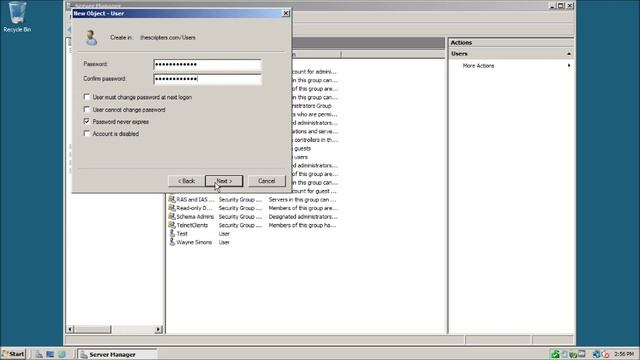Image resolution: width=640 pixels, height=360 pixels.
Task: Click the user avatar icon in New Object dialog
Action: point(91,38)
